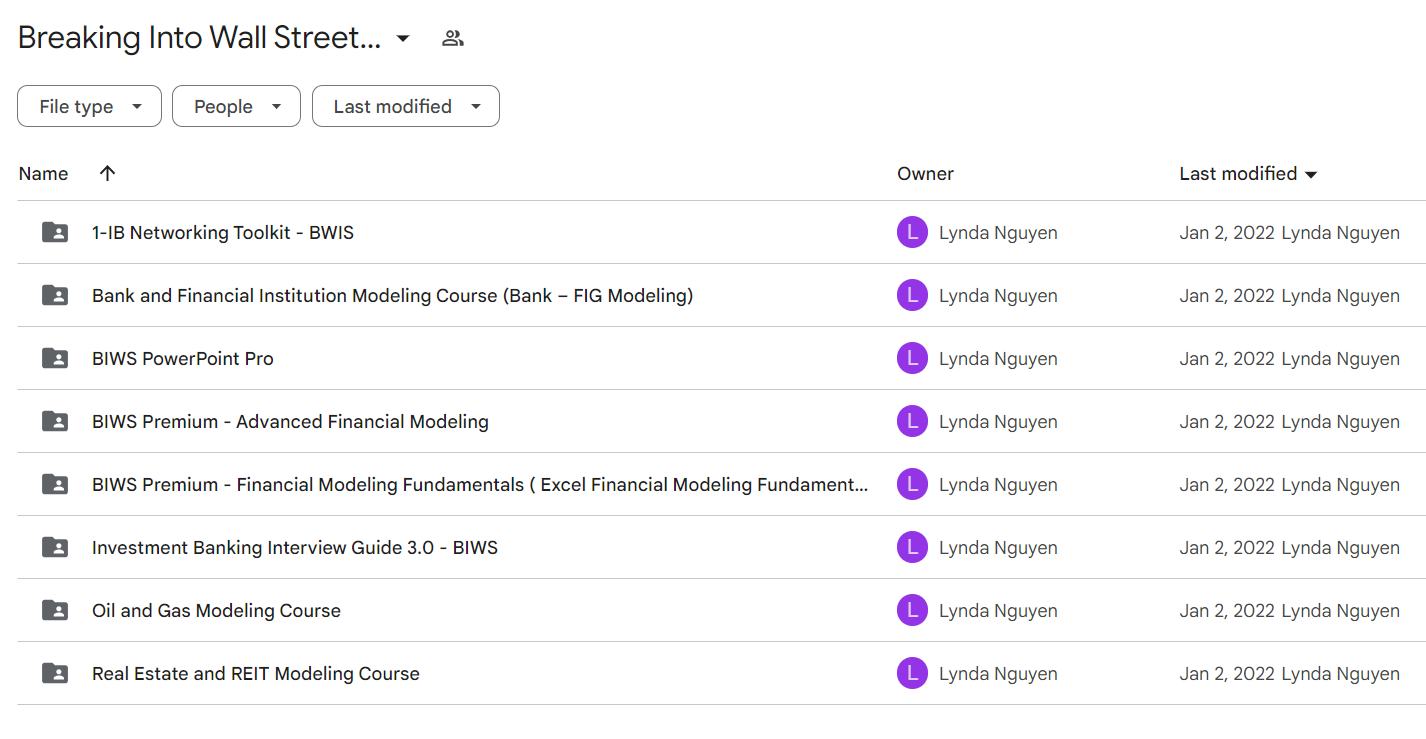
Task: Sort by the Name column header
Action: click(43, 173)
